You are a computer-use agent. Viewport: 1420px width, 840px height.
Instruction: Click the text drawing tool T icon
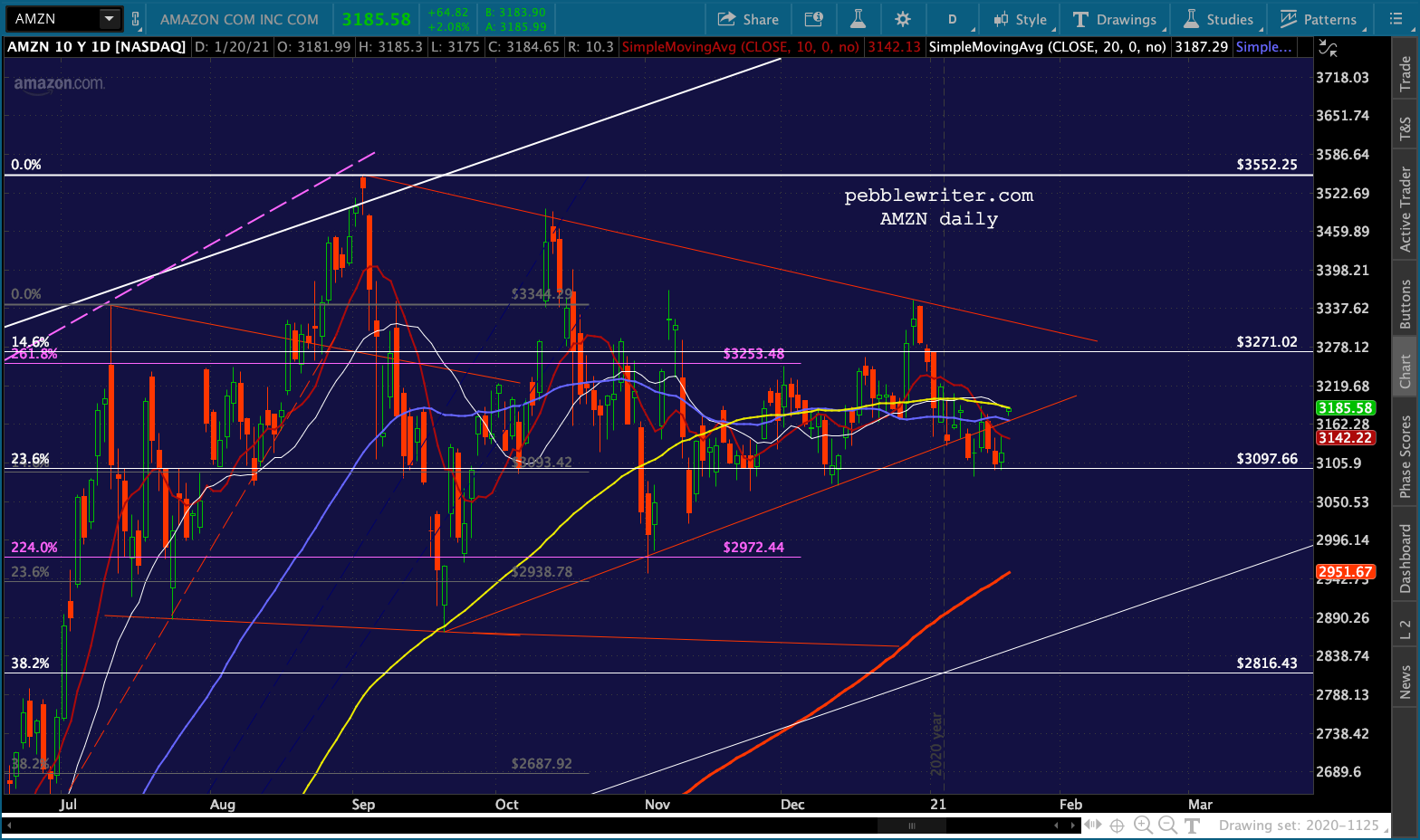[1192, 826]
